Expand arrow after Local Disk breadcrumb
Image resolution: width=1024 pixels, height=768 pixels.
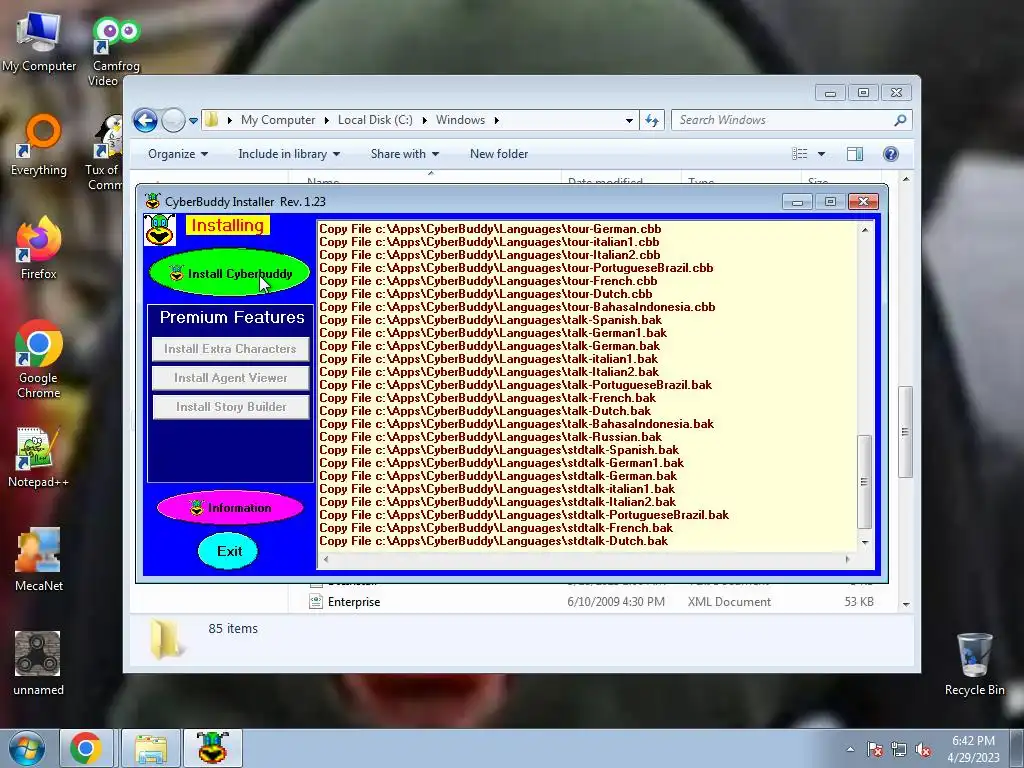pyautogui.click(x=424, y=120)
